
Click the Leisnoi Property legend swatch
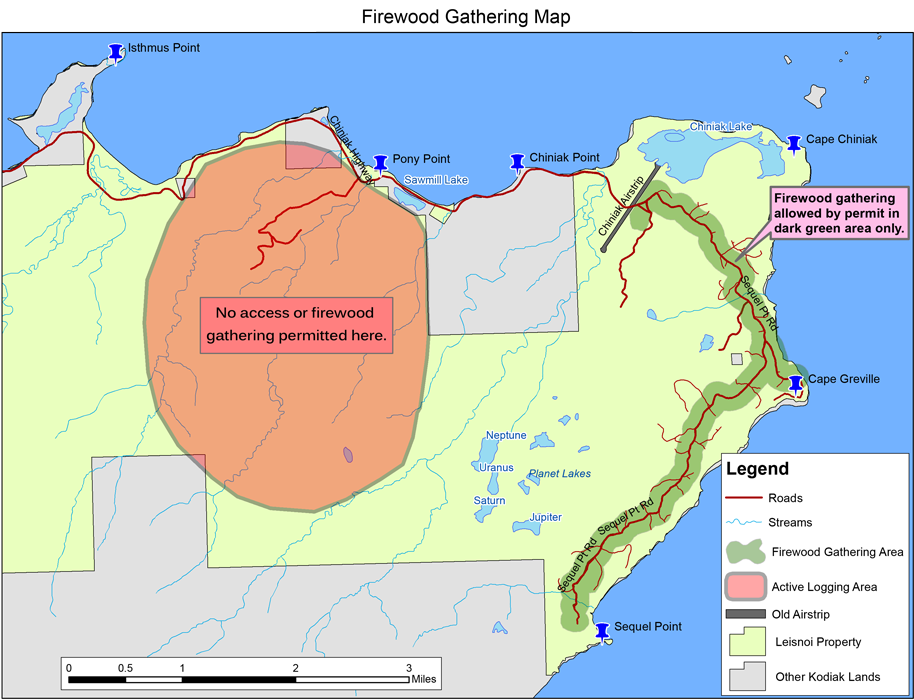click(746, 642)
